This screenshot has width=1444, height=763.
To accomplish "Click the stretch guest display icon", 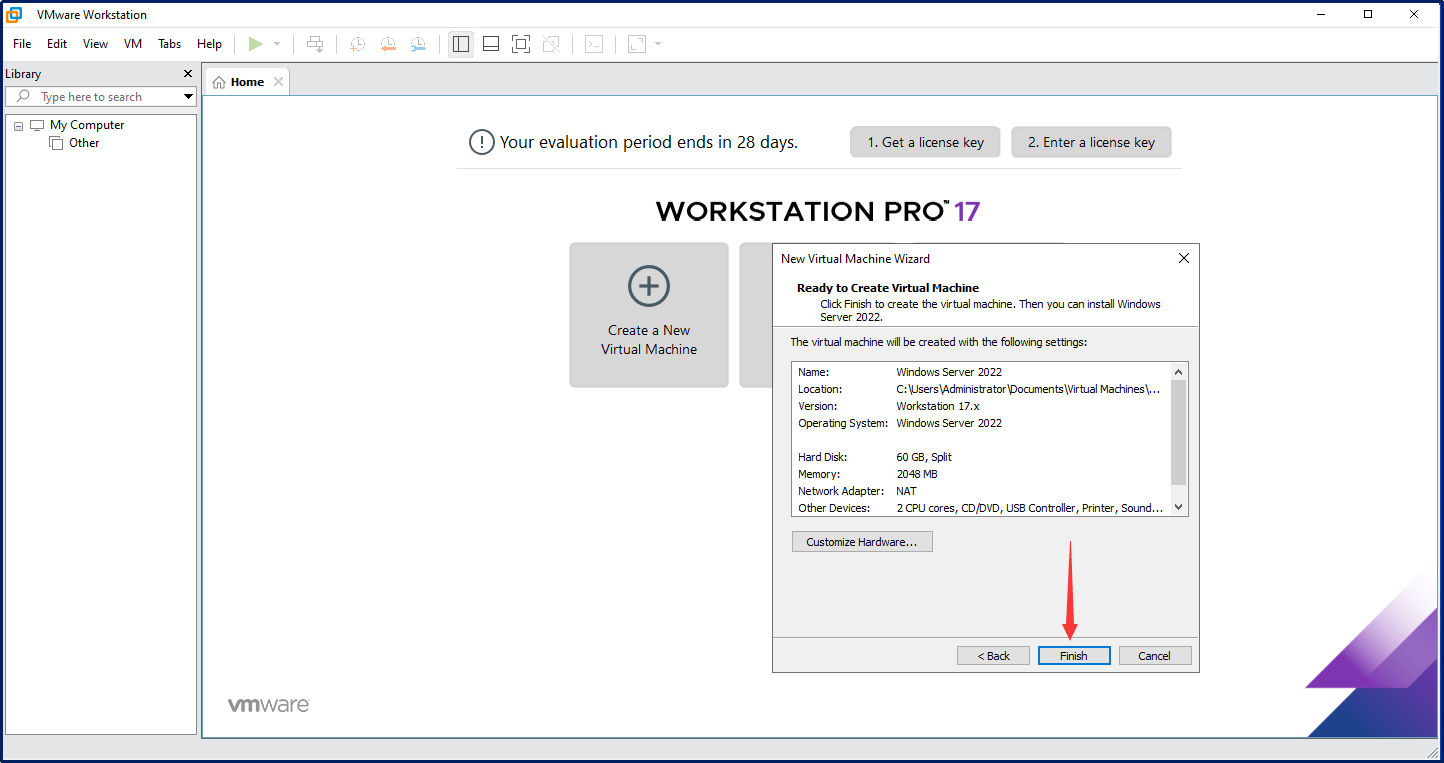I will click(x=637, y=44).
